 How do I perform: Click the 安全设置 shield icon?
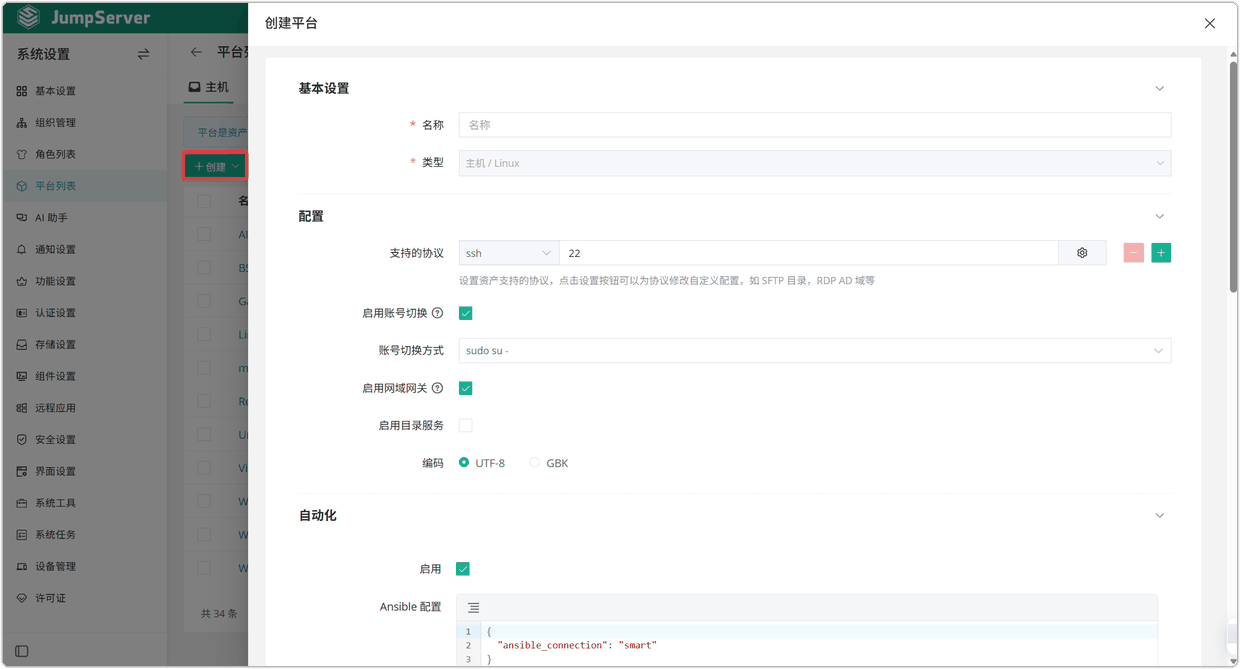[x=22, y=440]
